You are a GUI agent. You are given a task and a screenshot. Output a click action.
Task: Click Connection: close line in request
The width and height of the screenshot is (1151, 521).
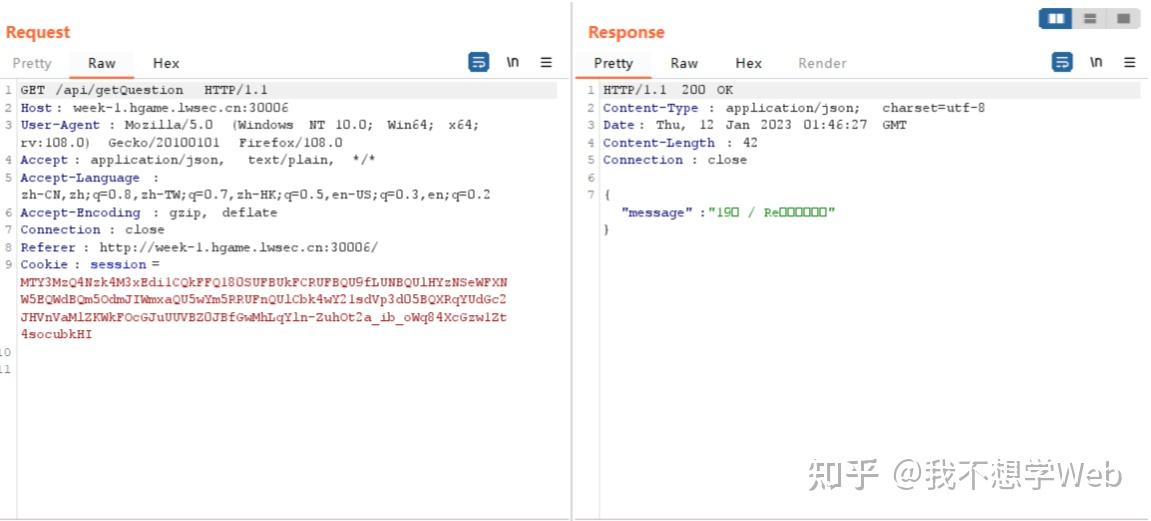[x=92, y=230]
